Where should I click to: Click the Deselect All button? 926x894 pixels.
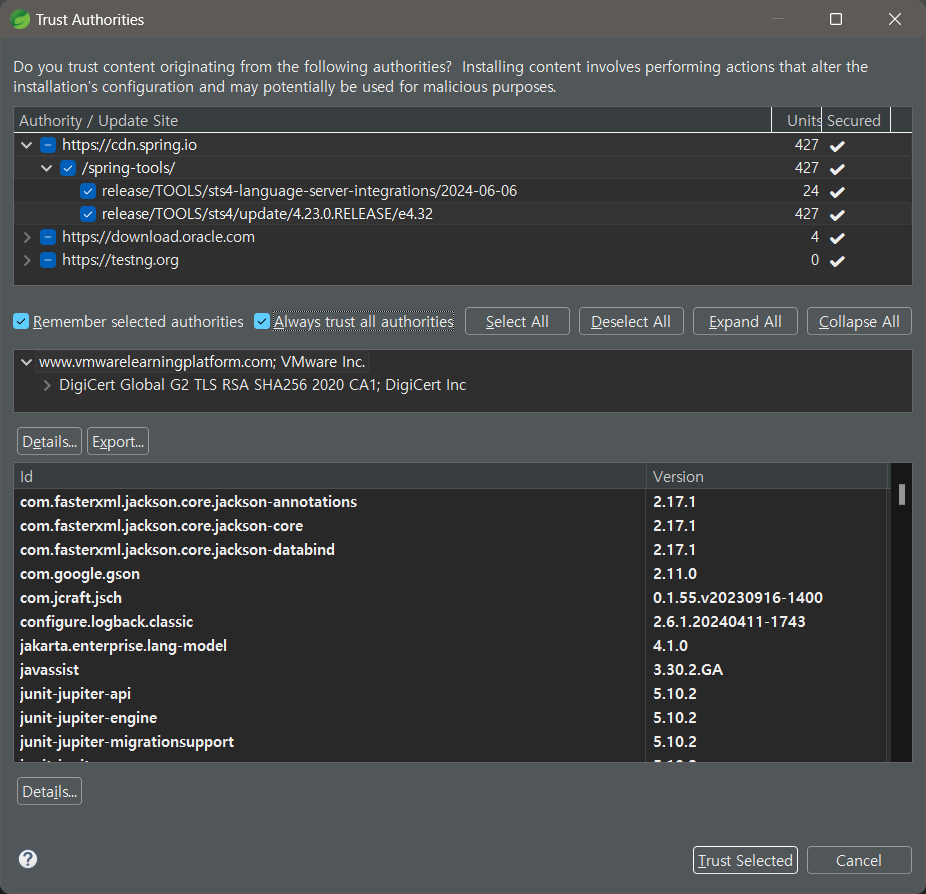tap(631, 321)
